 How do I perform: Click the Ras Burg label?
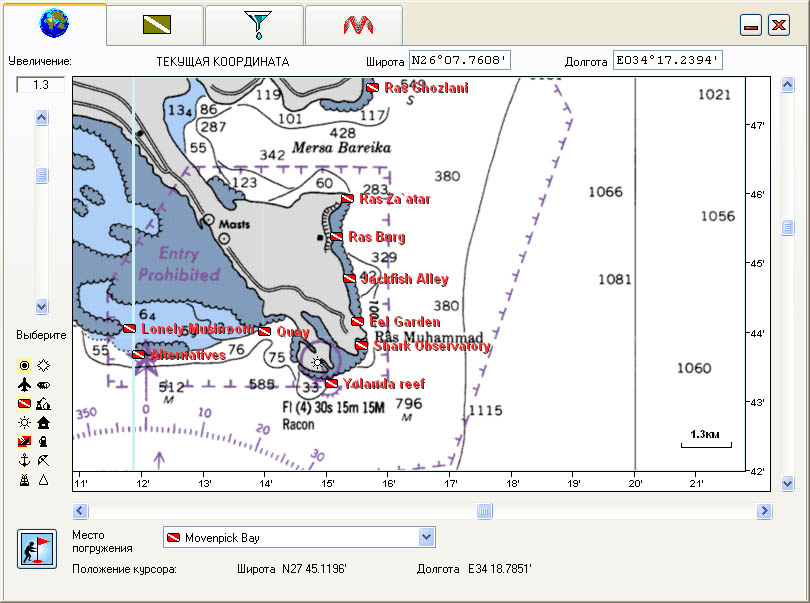(x=377, y=237)
